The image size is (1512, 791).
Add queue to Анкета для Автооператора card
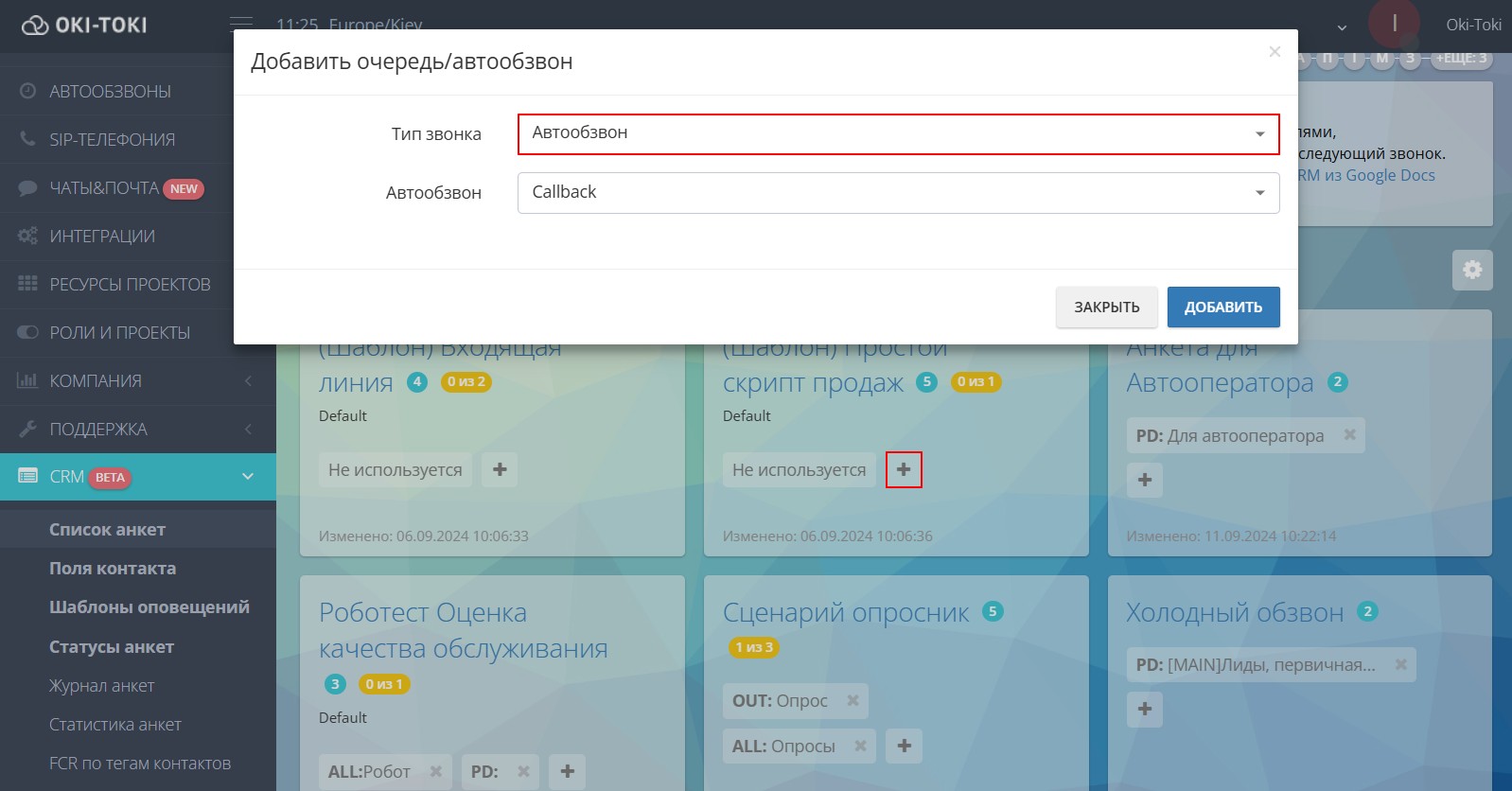pos(1145,480)
